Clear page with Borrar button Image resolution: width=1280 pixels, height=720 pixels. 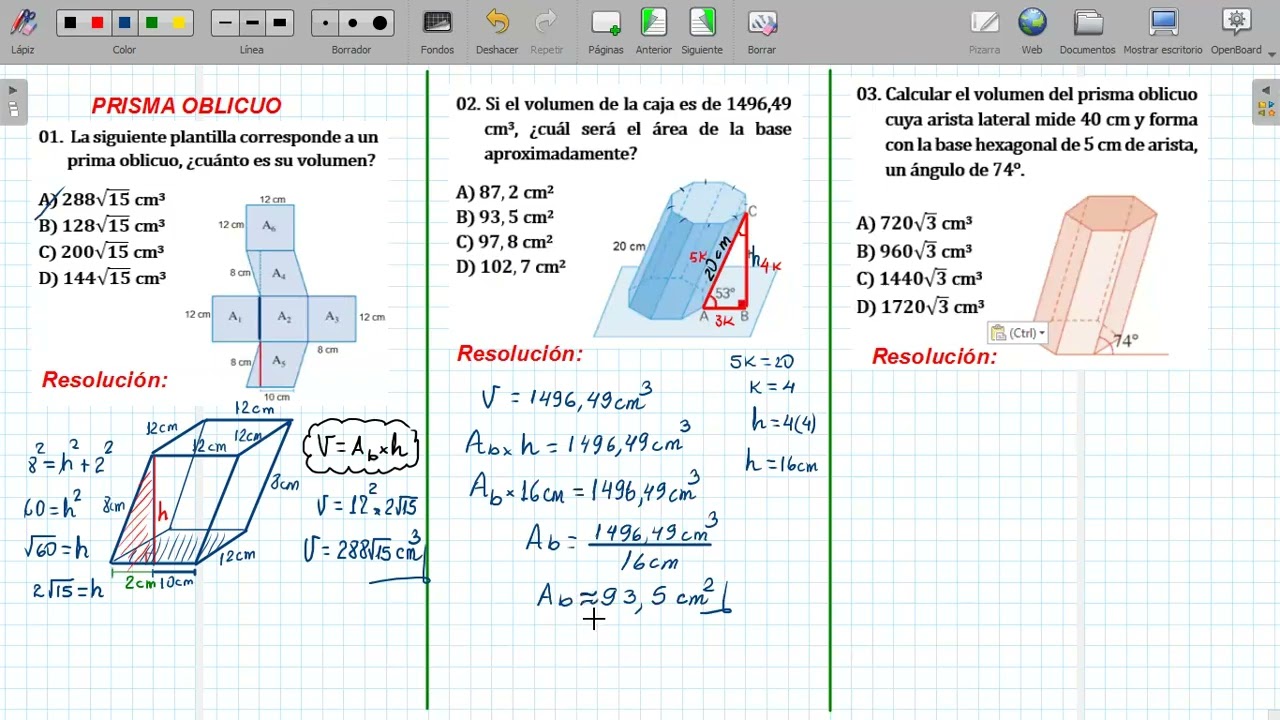(x=761, y=31)
